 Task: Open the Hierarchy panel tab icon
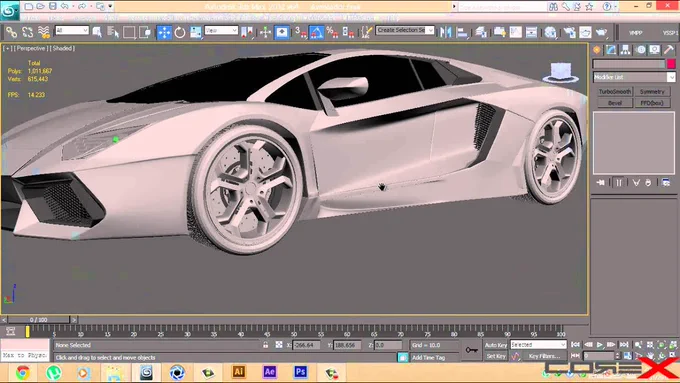625,50
